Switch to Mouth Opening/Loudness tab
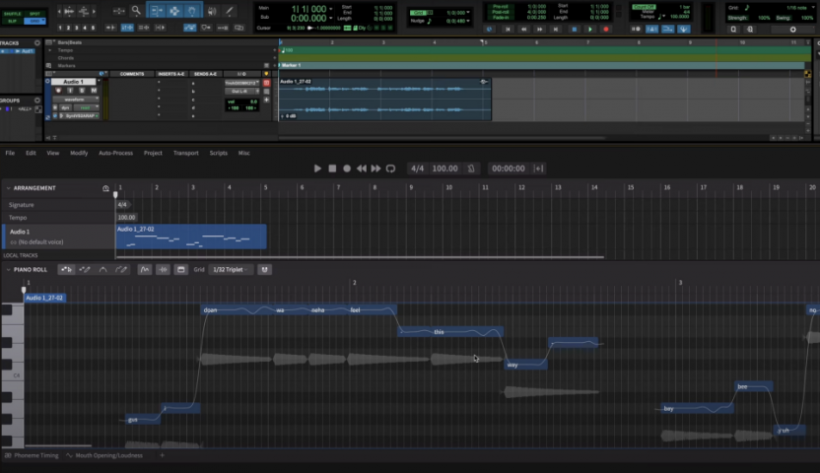820x473 pixels. click(x=105, y=456)
